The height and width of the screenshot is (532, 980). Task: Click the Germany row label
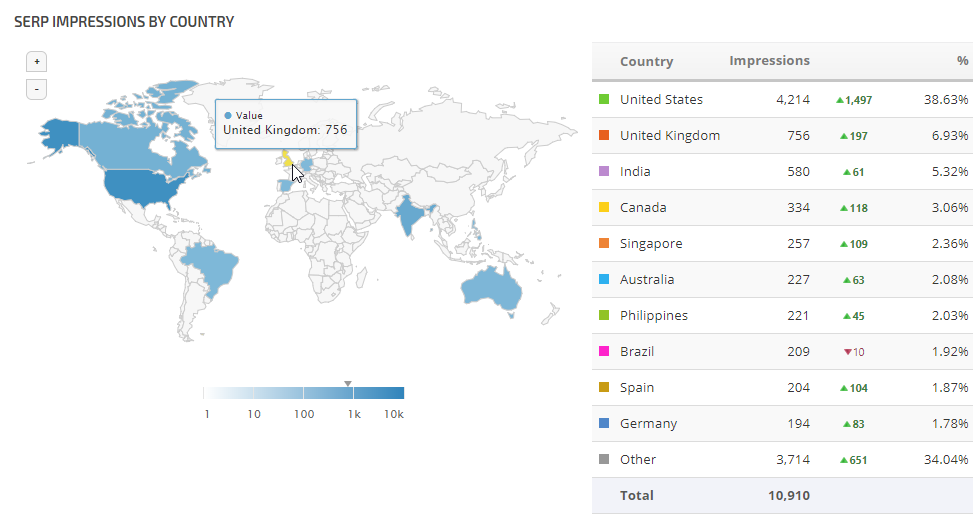pos(648,424)
